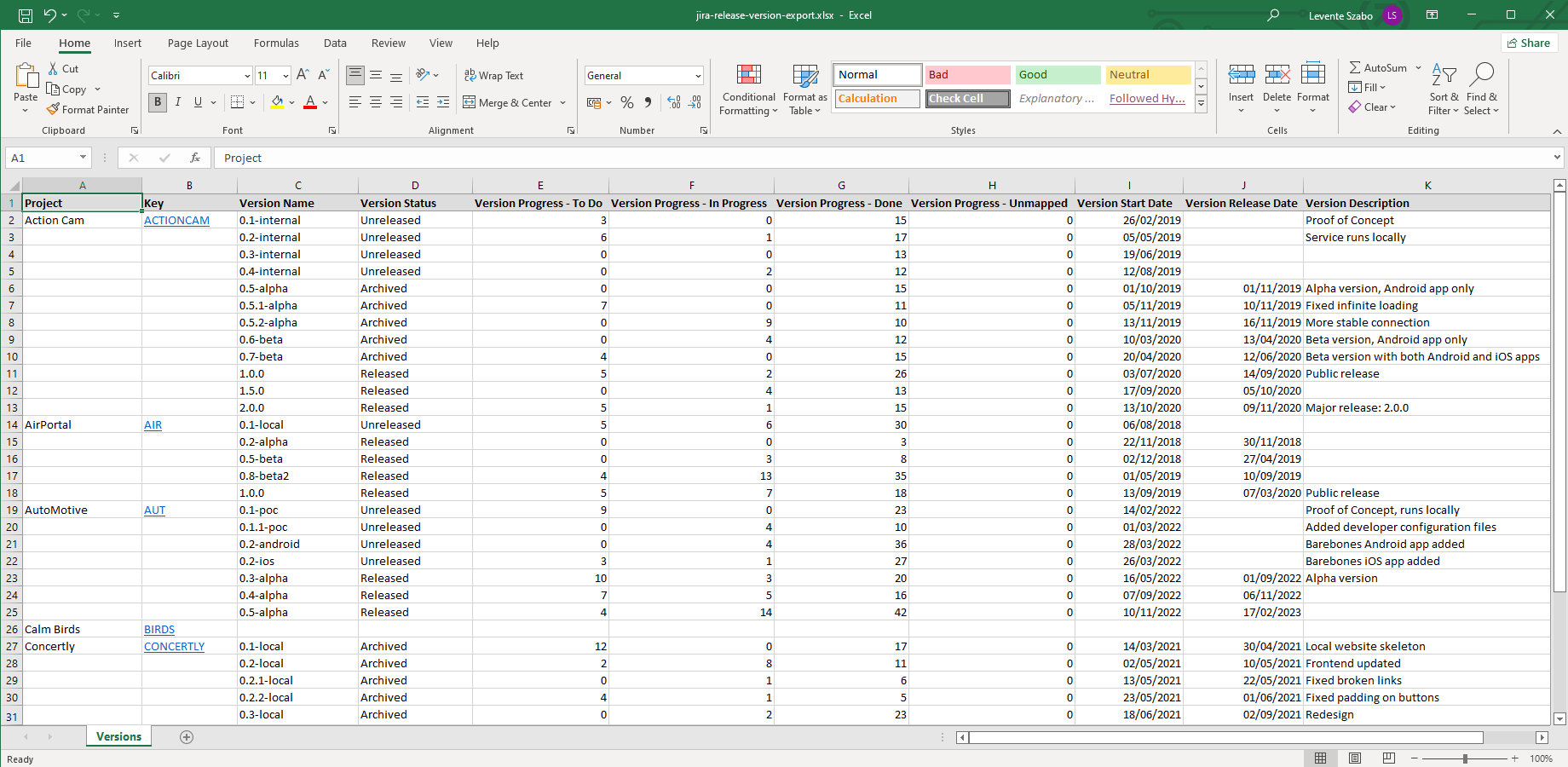Open Conditional Formatting menu

[748, 89]
